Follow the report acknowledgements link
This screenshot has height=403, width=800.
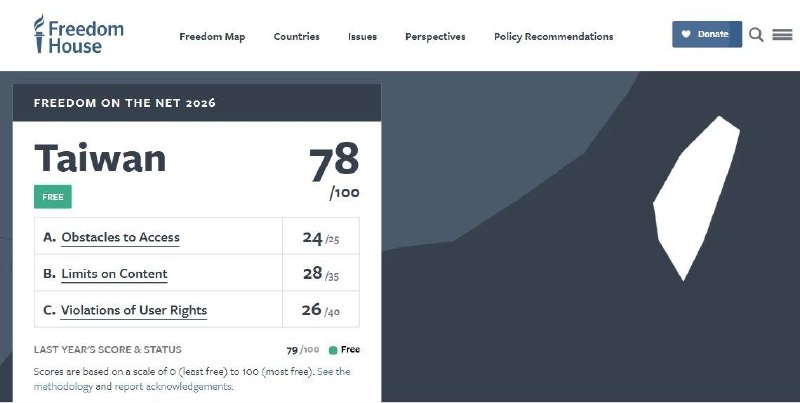(173, 386)
